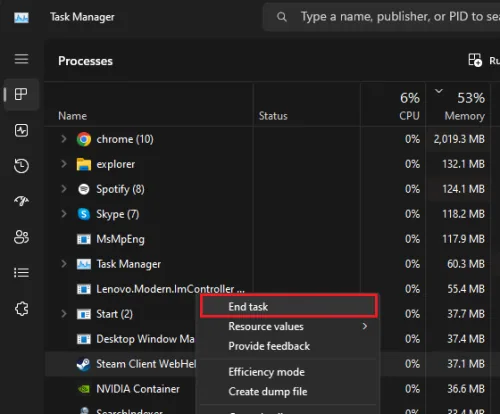Sort by the Status column header

click(273, 116)
